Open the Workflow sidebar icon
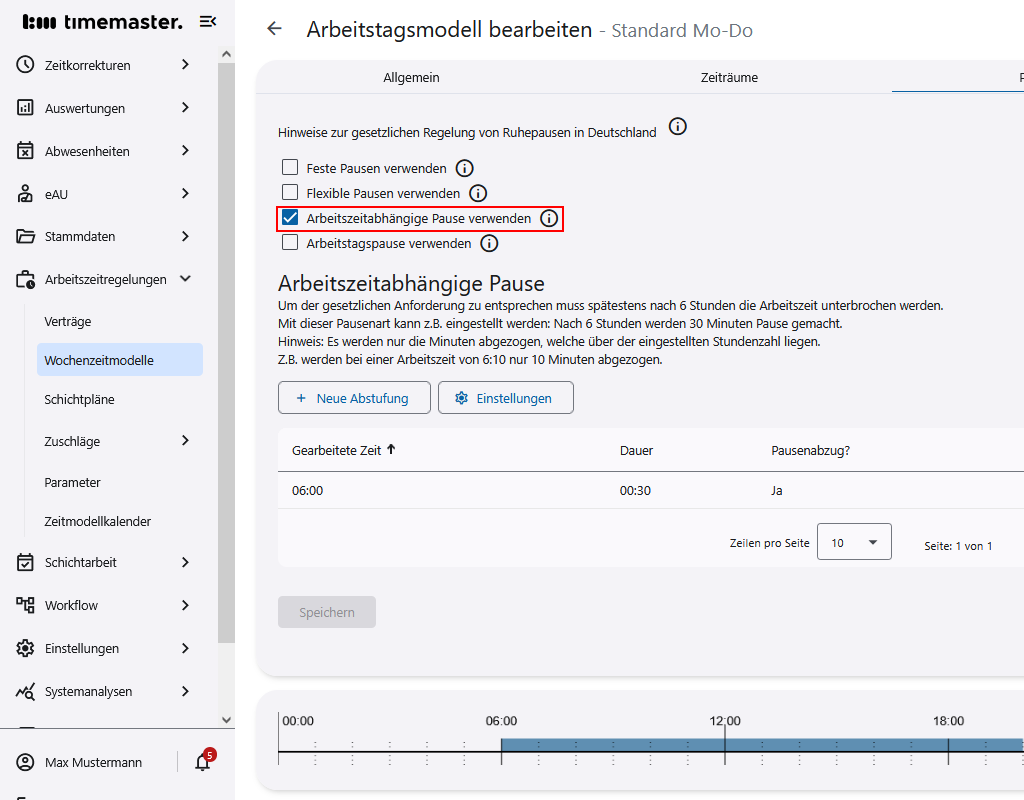 coord(24,605)
